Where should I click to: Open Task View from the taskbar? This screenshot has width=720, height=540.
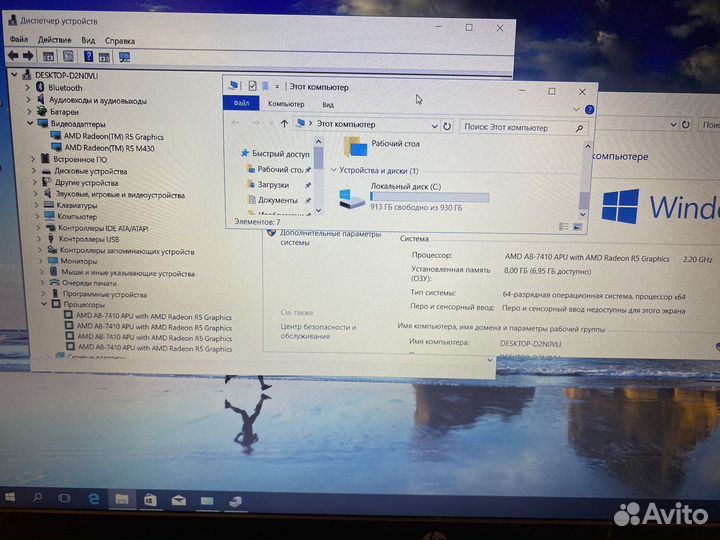tap(64, 498)
